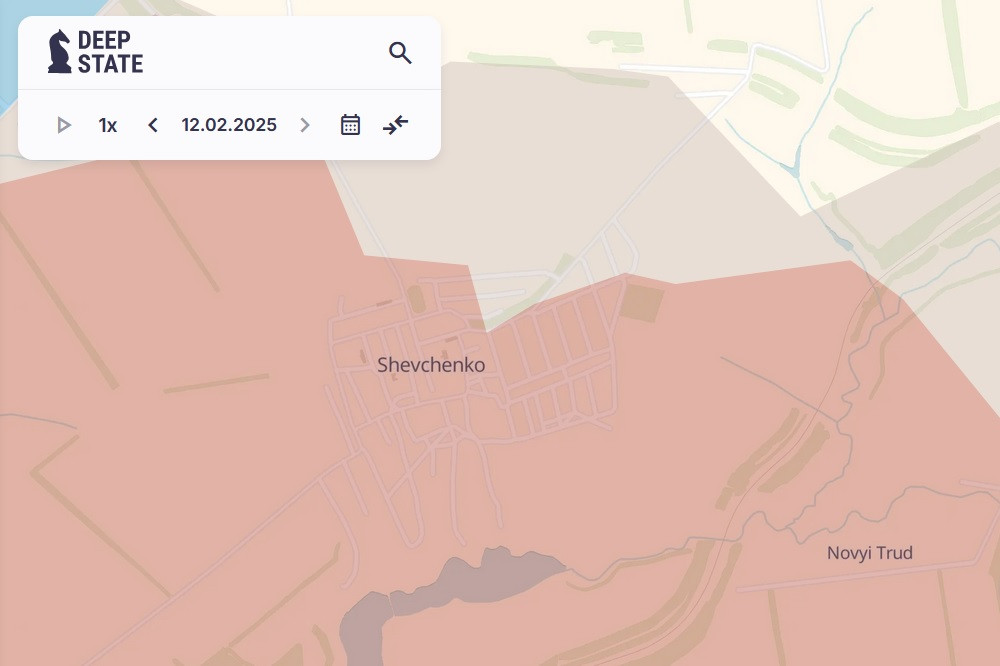Viewport: 1000px width, 666px height.
Task: Click the 12.02.2025 date text
Action: 229,125
